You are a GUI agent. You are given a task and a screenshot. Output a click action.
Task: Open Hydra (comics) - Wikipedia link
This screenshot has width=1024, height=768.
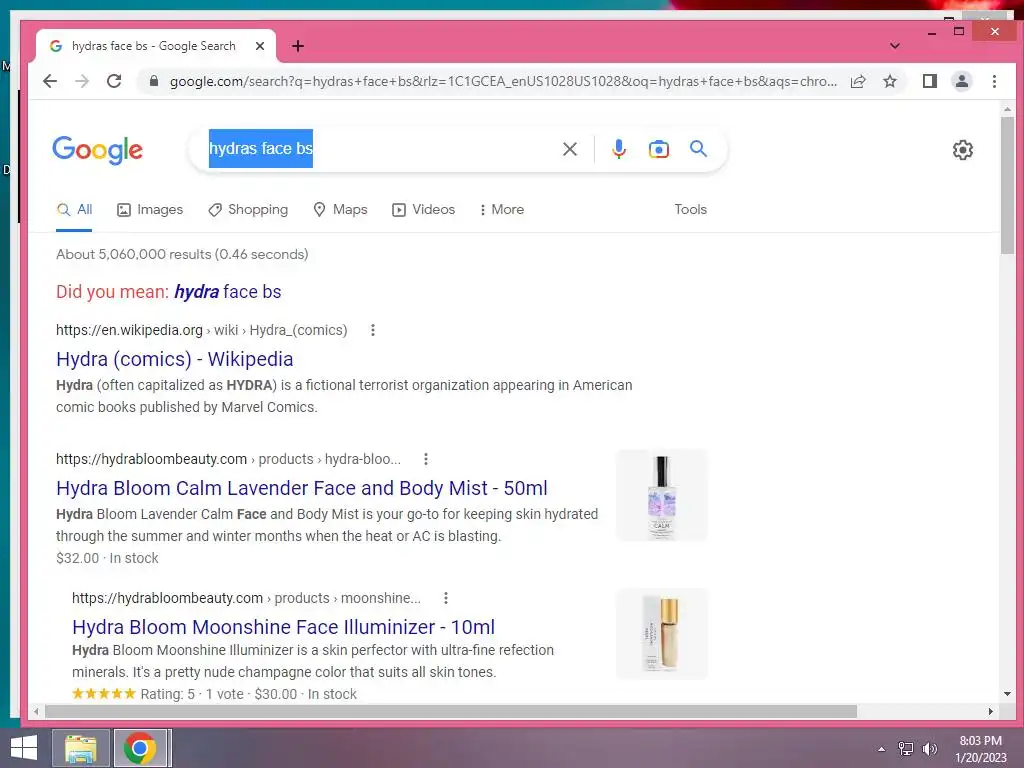pyautogui.click(x=174, y=359)
